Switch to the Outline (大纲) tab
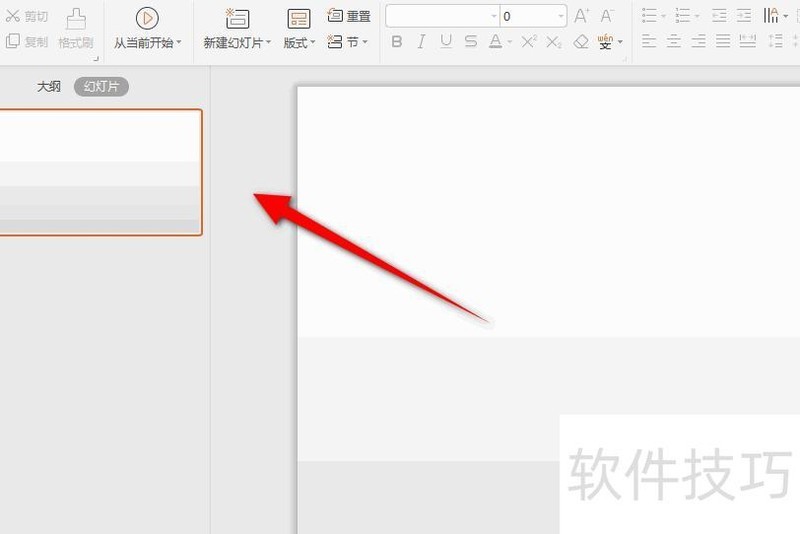800x534 pixels. point(49,87)
